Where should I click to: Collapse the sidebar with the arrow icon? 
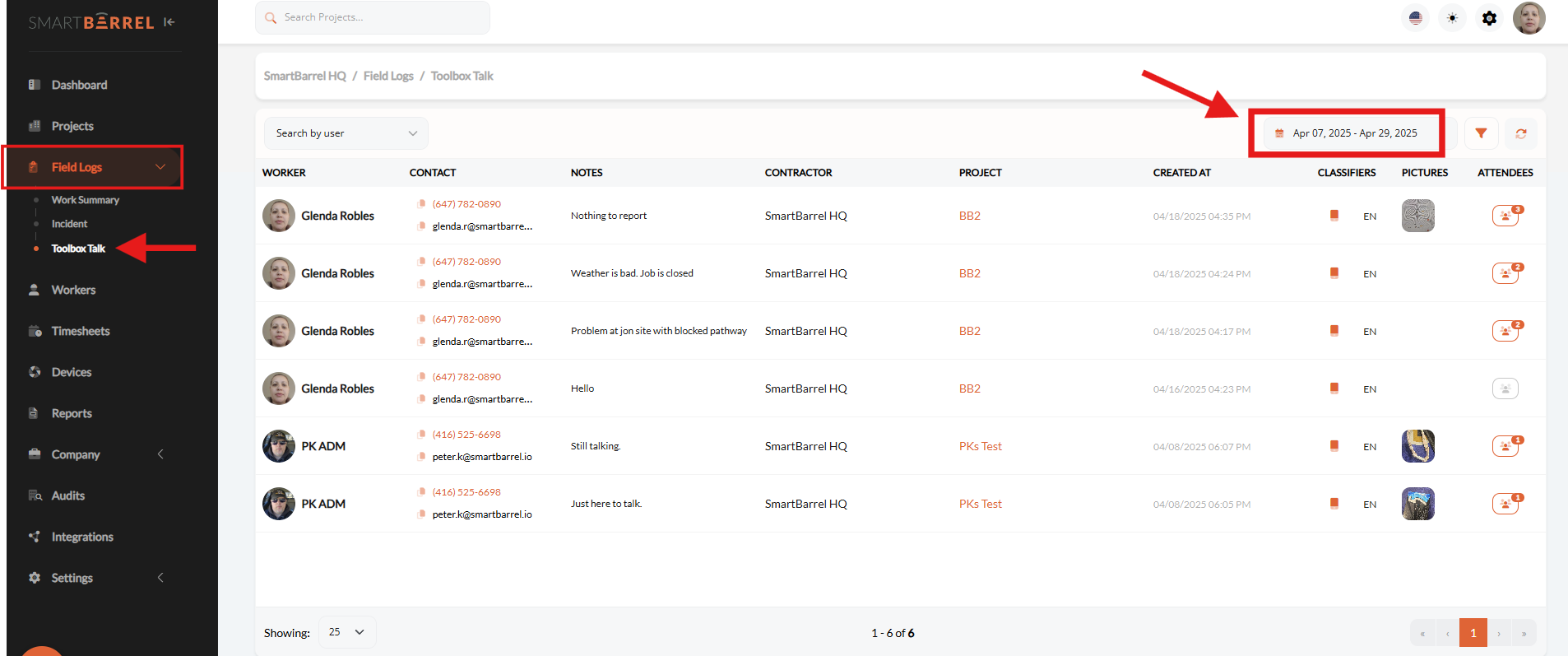click(169, 22)
